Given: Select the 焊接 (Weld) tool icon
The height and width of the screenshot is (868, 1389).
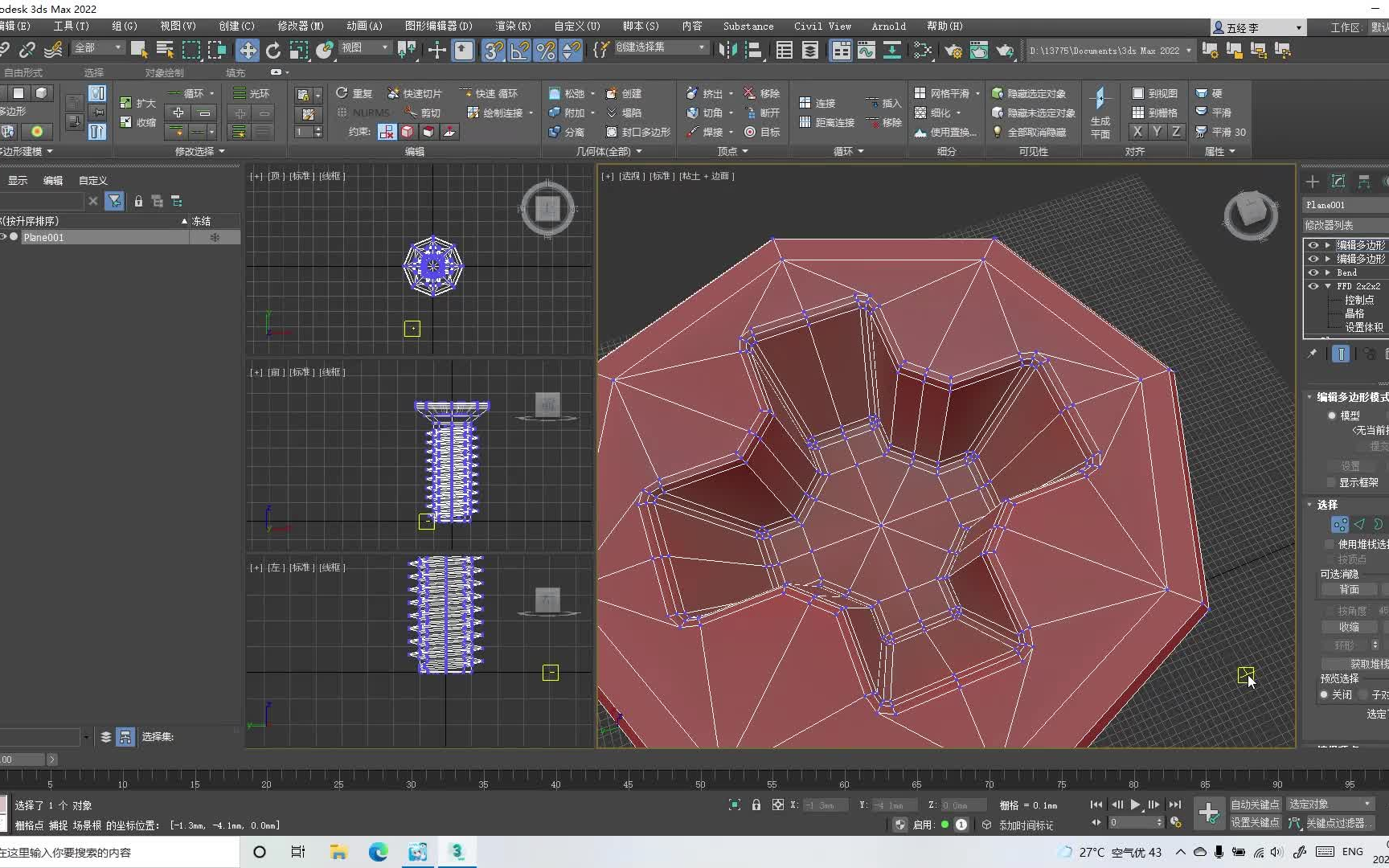Looking at the screenshot, I should [x=692, y=132].
